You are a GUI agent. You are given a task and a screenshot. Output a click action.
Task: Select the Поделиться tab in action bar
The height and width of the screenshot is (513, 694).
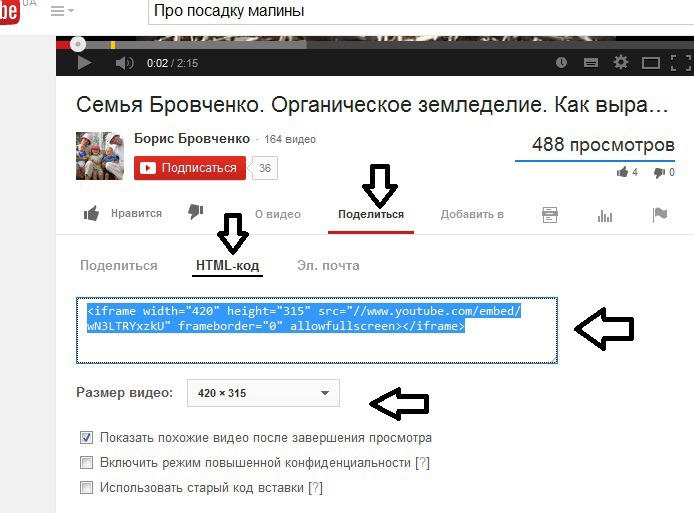[x=371, y=214]
